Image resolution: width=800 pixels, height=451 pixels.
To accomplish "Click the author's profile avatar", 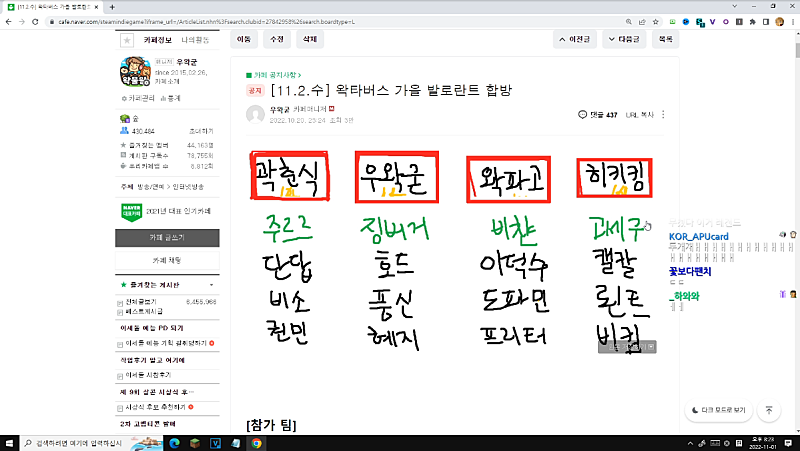I will click(255, 114).
